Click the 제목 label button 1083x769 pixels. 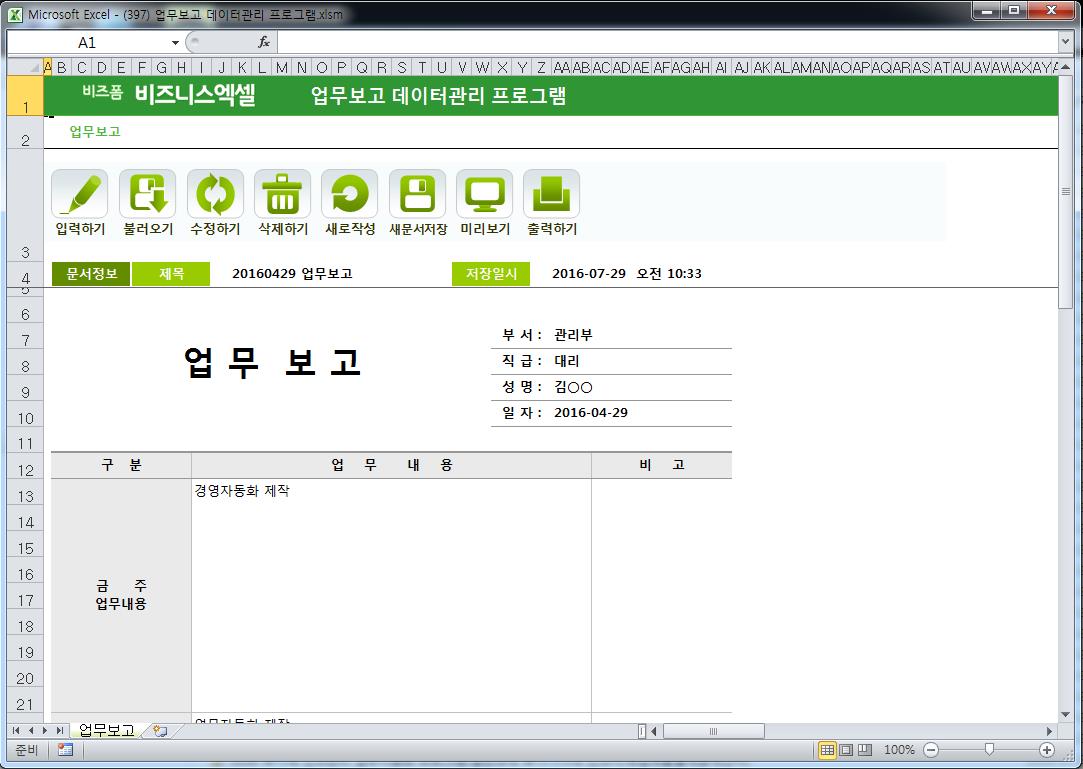[171, 274]
